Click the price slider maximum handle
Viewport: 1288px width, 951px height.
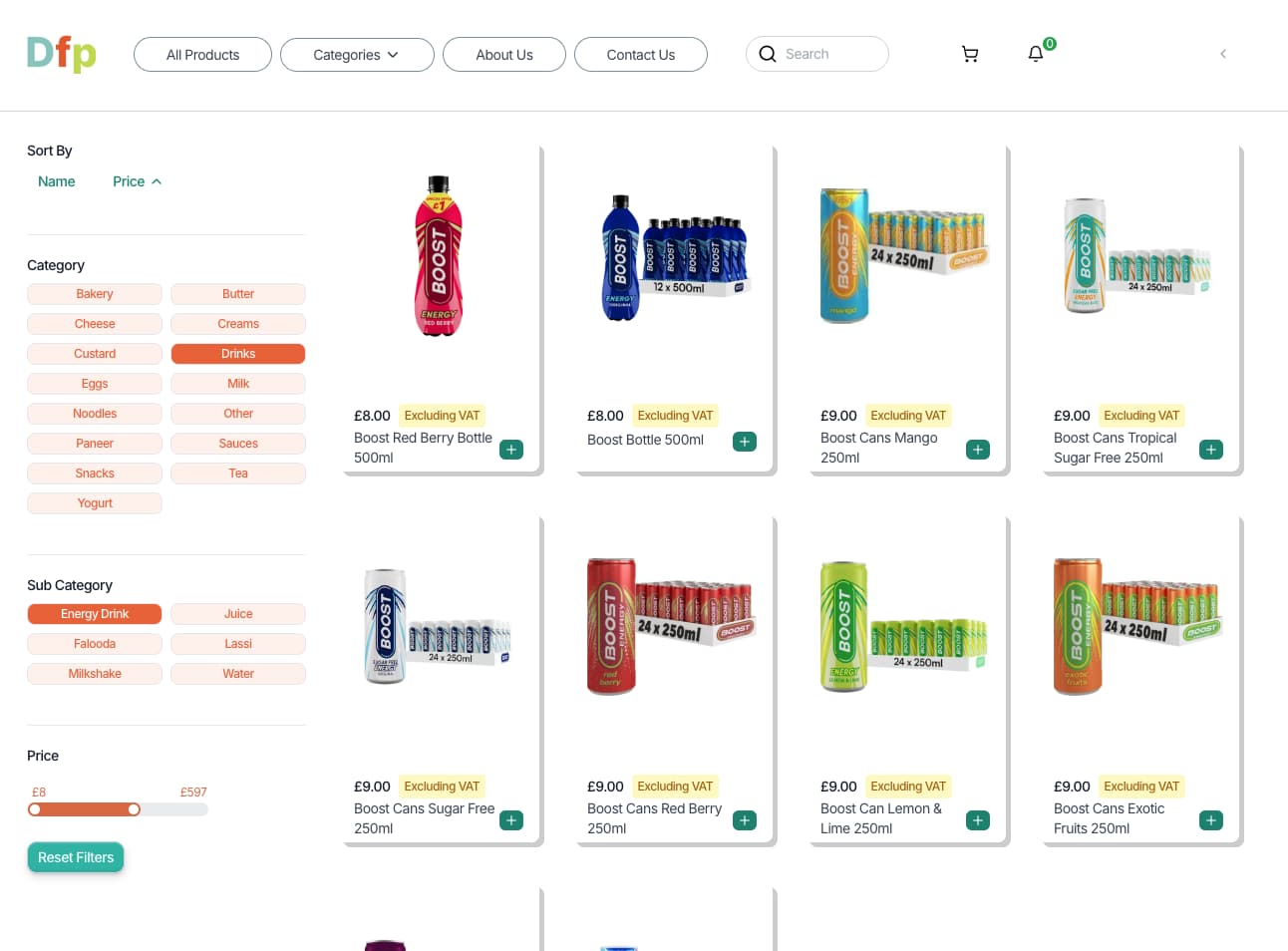[134, 809]
